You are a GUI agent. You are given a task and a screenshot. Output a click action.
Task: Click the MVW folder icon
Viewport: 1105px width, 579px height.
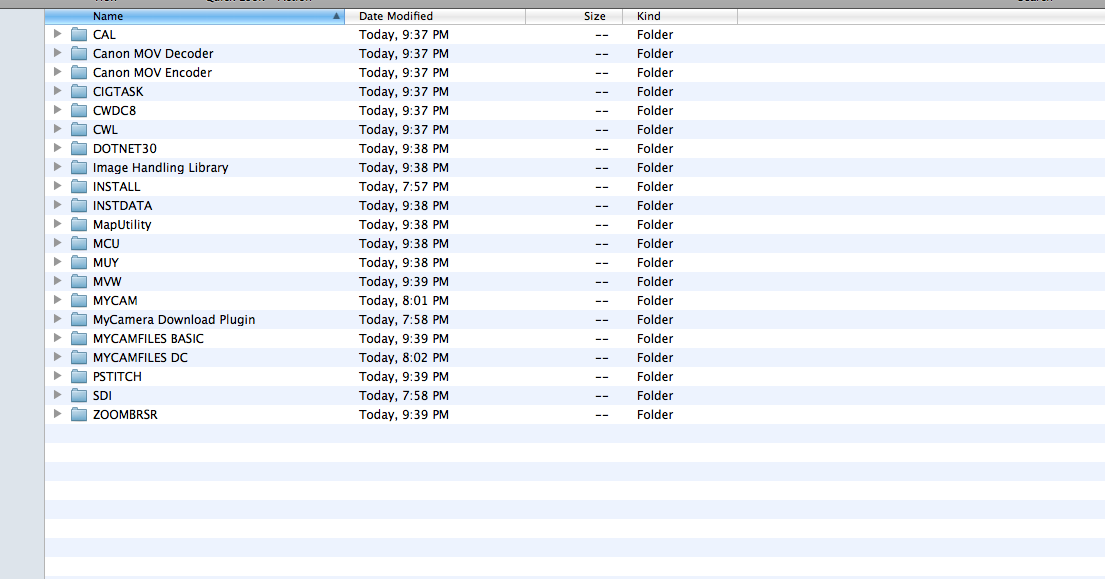coord(79,282)
